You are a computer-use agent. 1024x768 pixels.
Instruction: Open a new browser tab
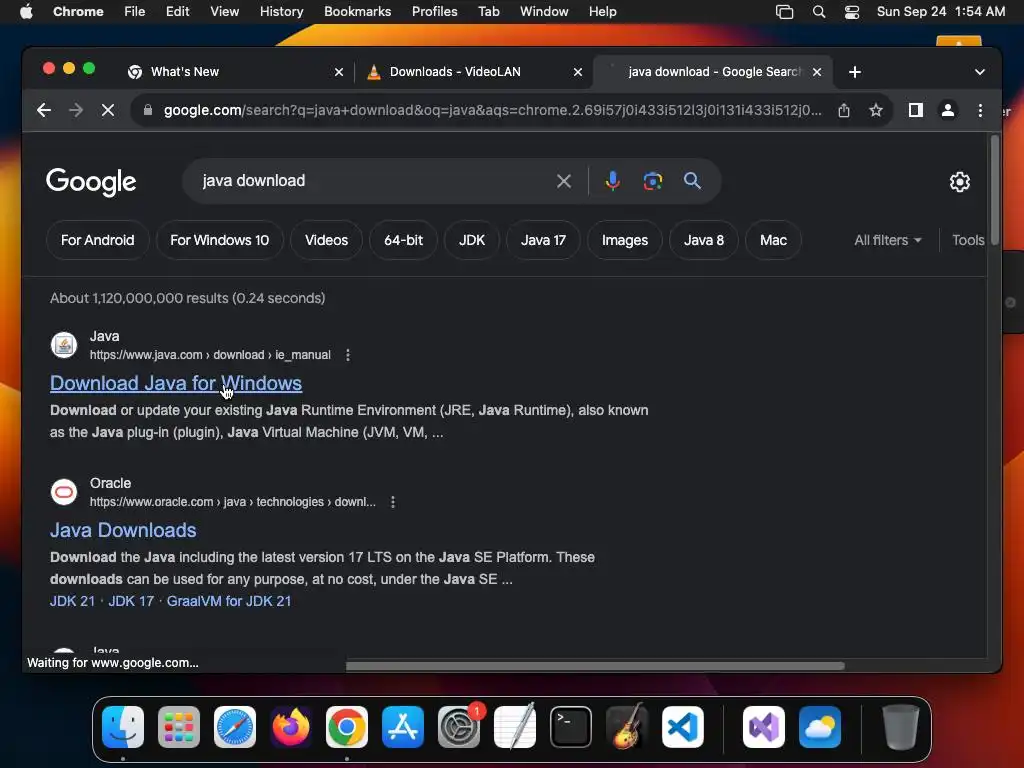coord(855,72)
